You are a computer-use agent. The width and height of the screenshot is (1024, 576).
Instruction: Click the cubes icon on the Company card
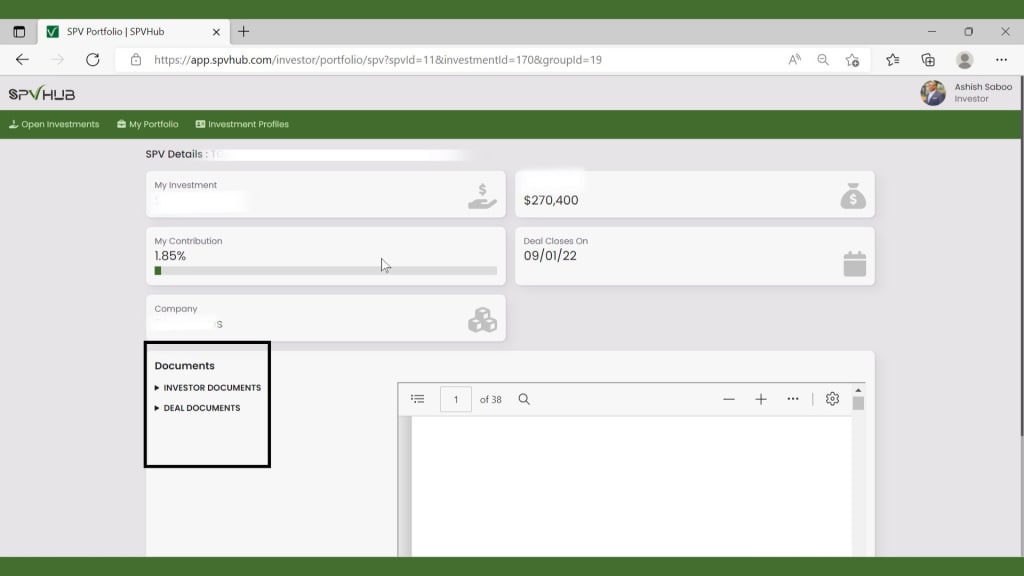481,319
